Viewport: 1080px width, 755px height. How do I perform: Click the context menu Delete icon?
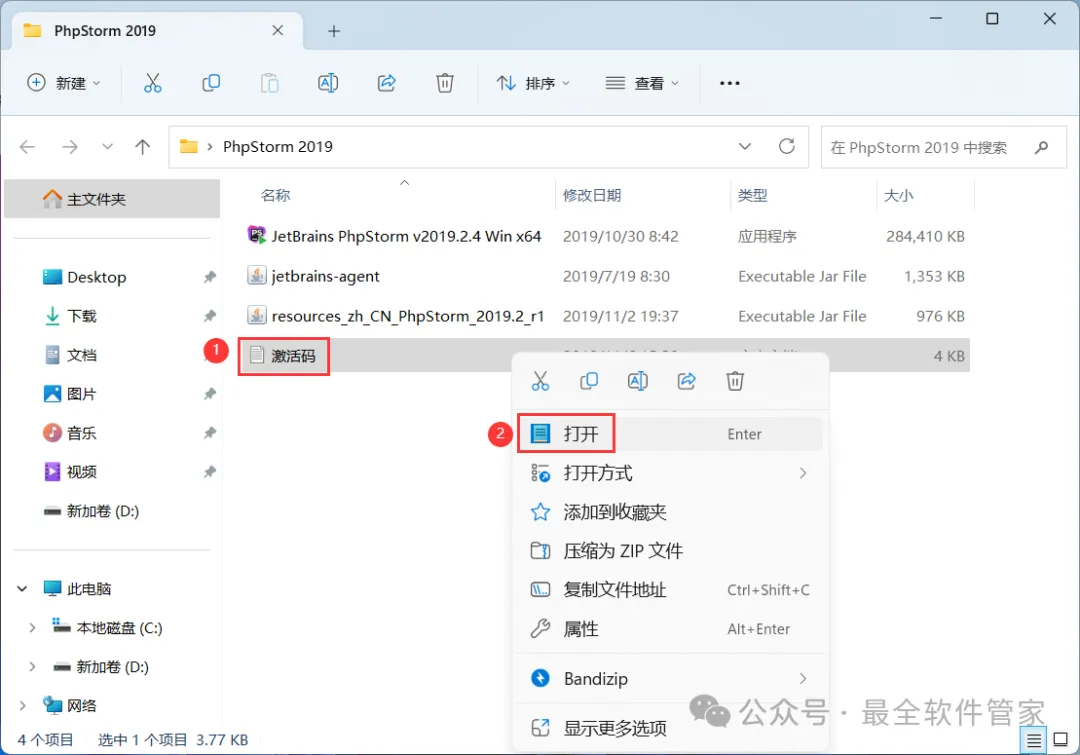(735, 381)
